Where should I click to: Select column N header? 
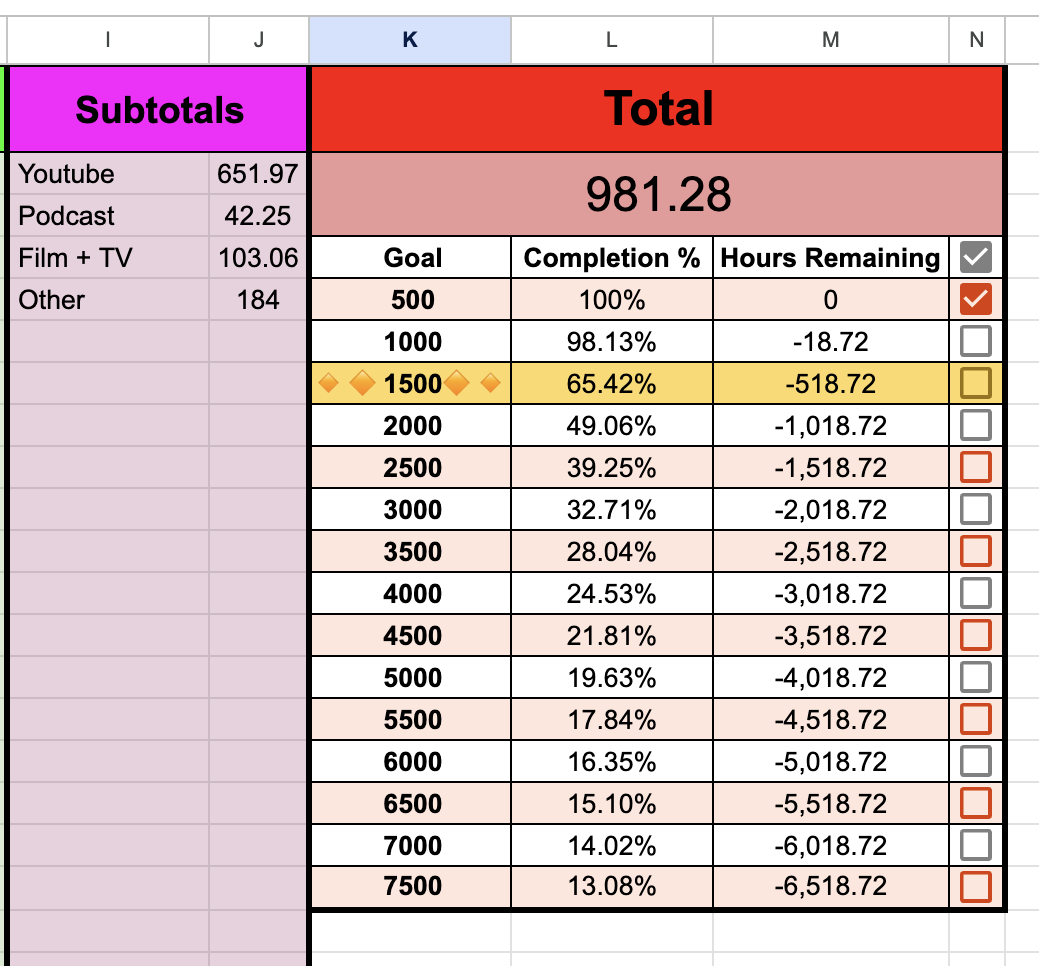pos(975,40)
